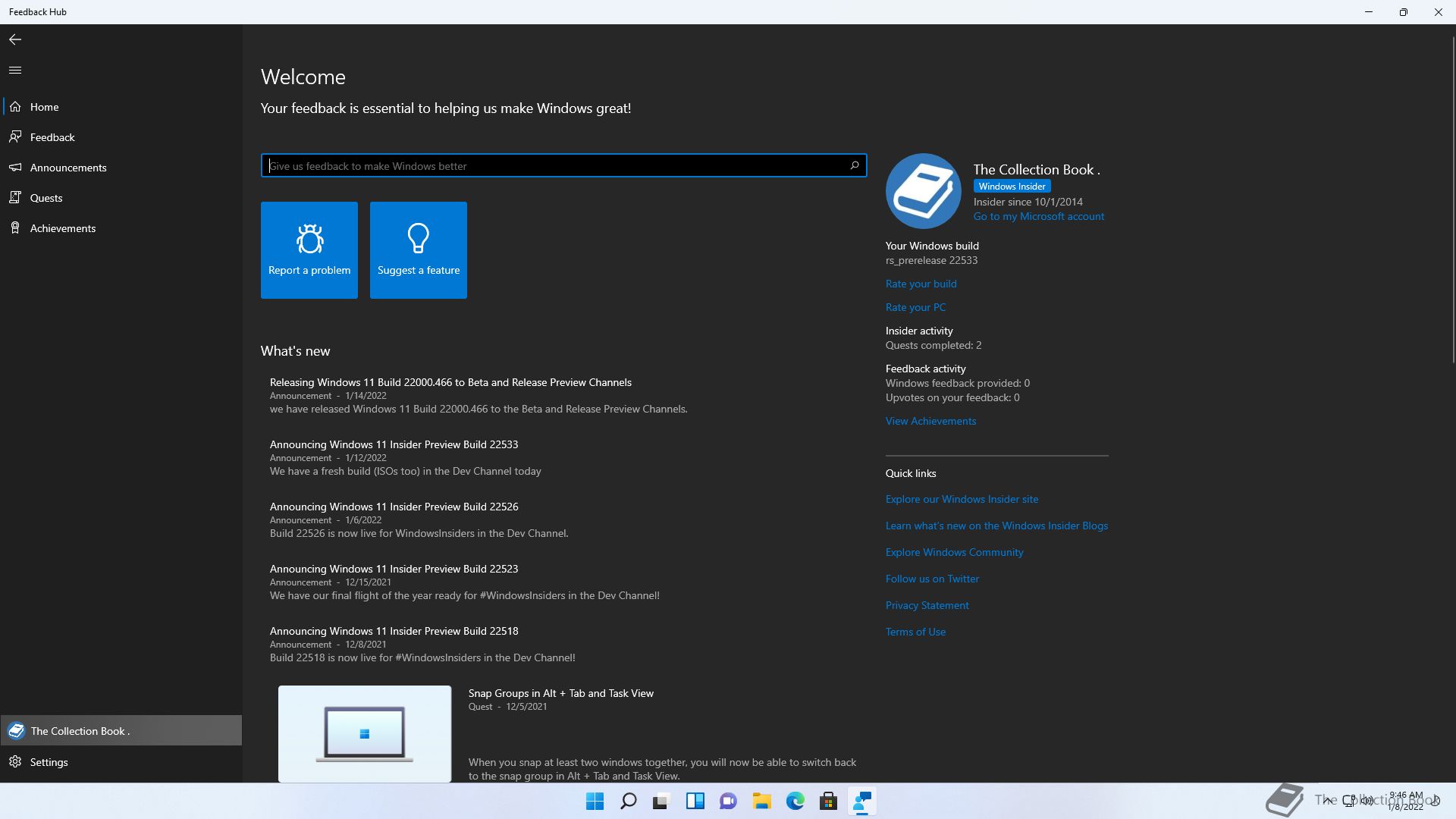
Task: Open the Feedback section
Action: click(121, 137)
